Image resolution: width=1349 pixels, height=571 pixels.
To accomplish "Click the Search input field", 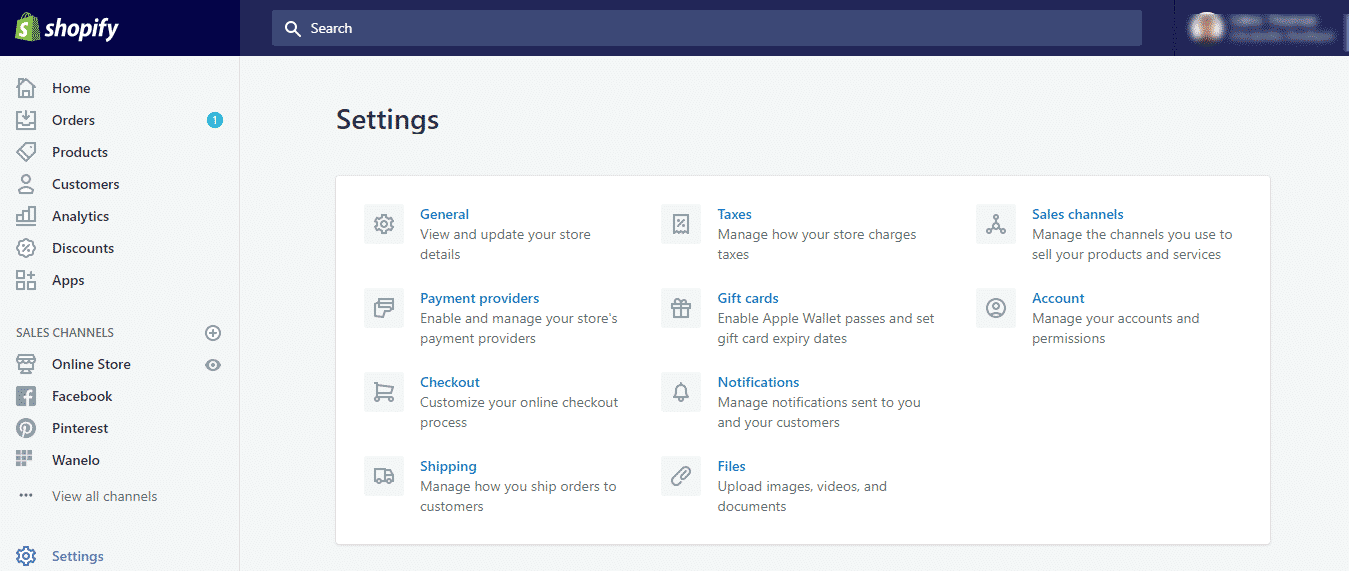I will coord(706,28).
